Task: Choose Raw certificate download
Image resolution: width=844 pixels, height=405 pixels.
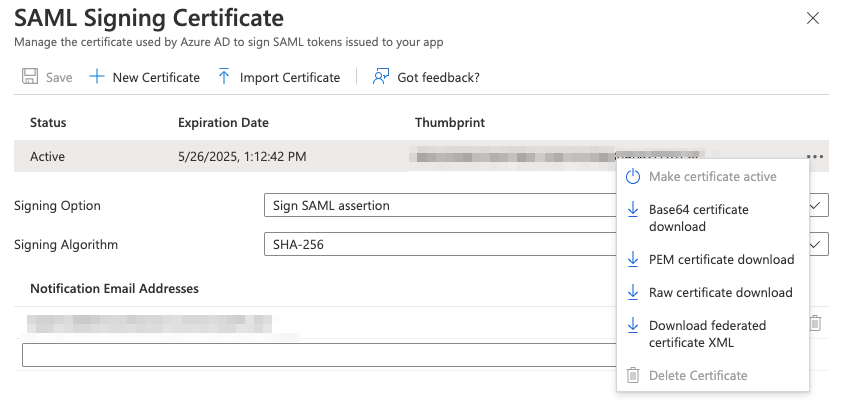Action: pos(713,292)
